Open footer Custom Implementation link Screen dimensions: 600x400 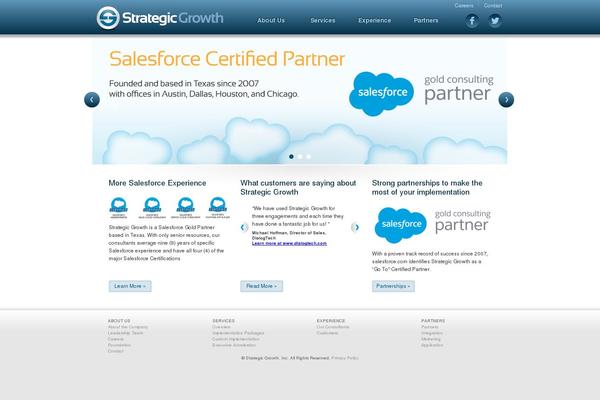pos(236,339)
